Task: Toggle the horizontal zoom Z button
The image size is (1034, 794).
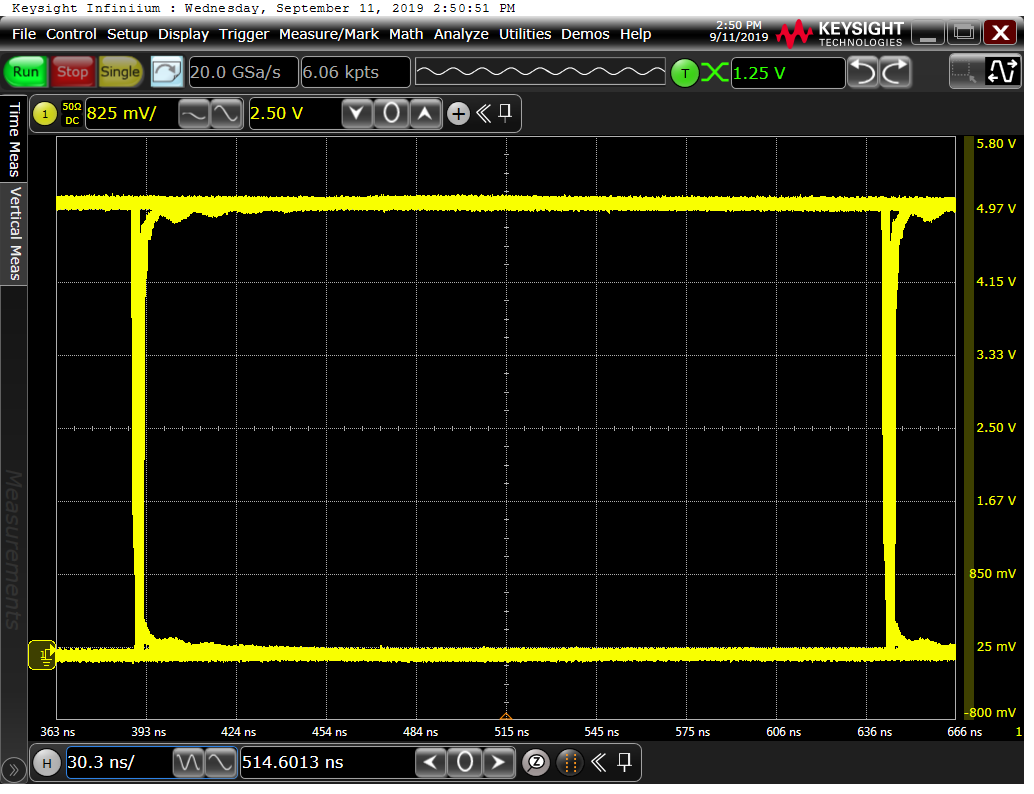Action: tap(536, 763)
